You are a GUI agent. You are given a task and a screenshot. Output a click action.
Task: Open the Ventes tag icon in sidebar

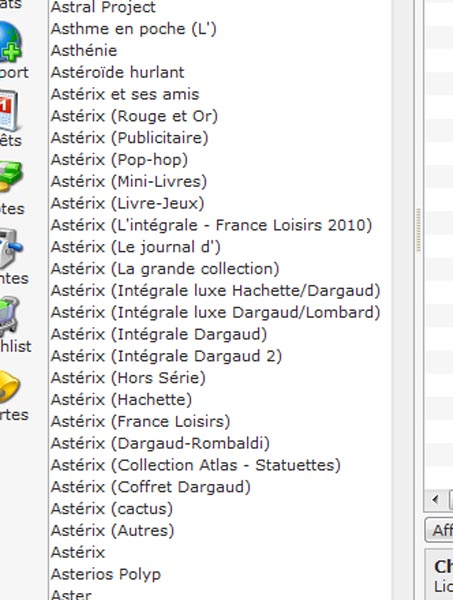click(10, 249)
